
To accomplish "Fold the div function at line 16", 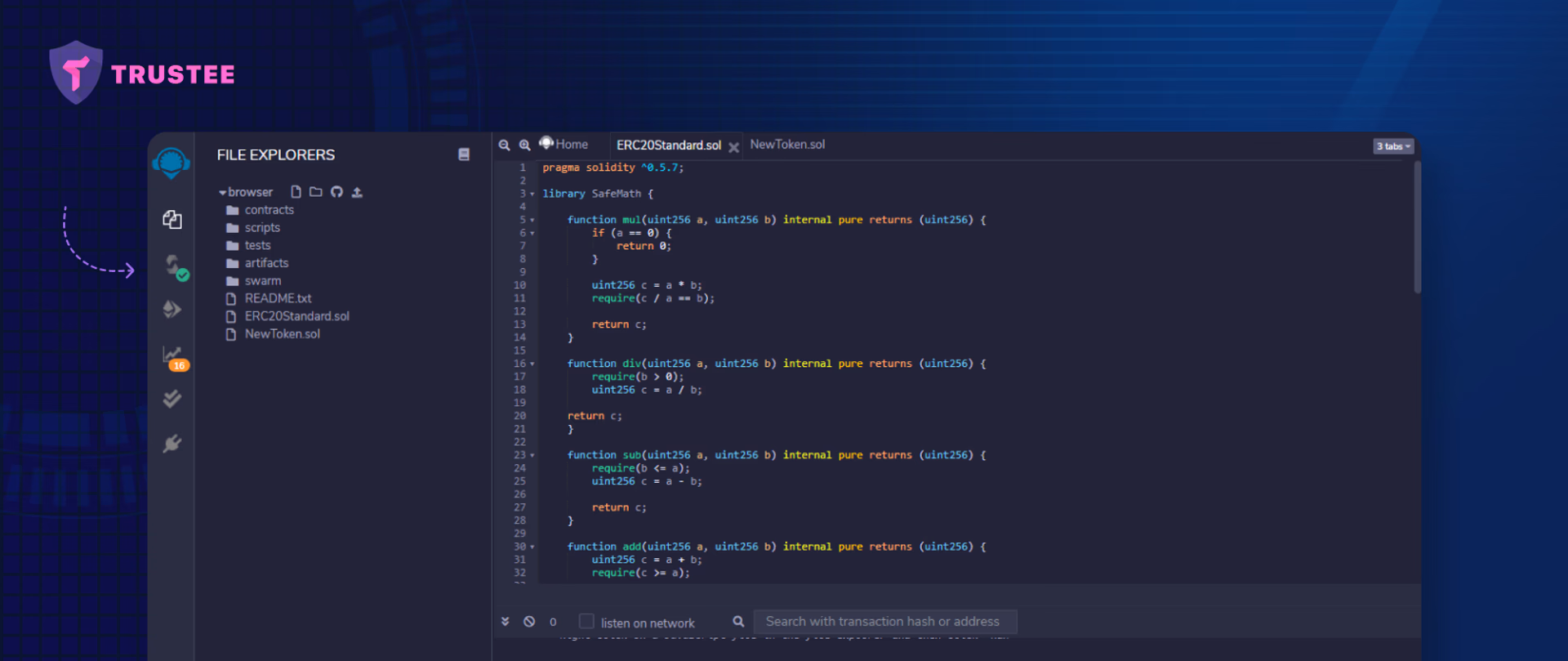I will coord(532,364).
